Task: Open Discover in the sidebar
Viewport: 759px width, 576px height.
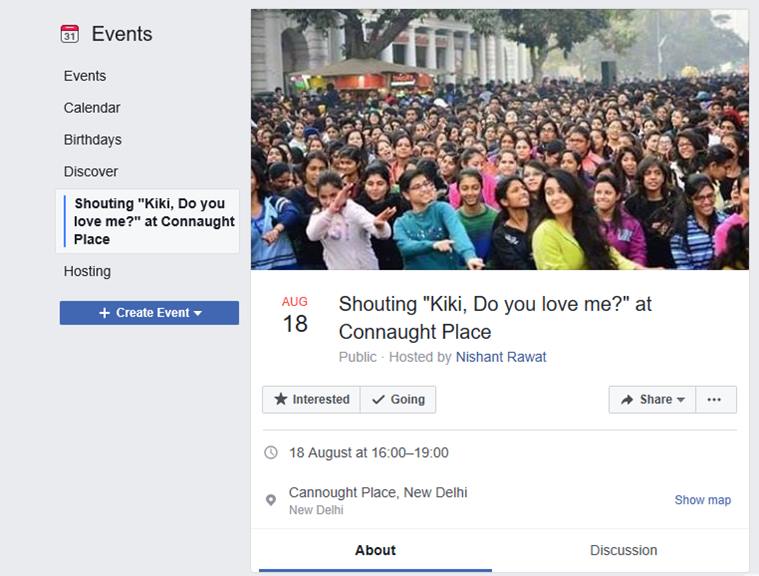Action: point(91,172)
